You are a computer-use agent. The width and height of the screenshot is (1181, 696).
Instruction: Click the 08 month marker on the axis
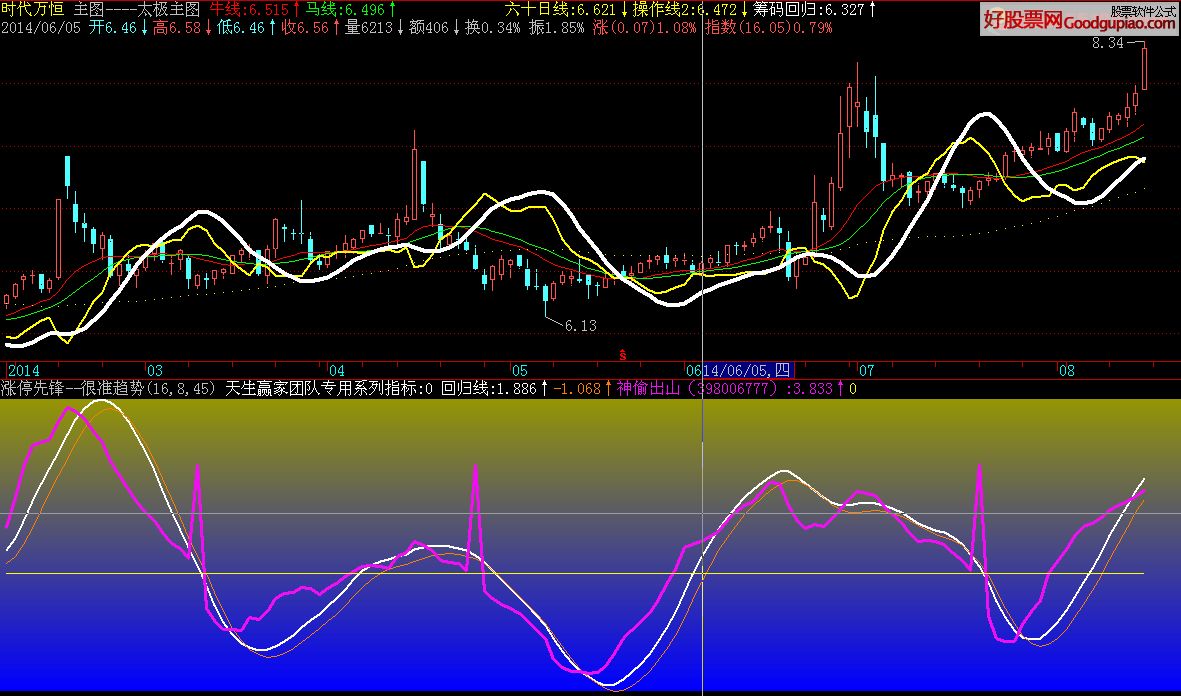(1067, 369)
